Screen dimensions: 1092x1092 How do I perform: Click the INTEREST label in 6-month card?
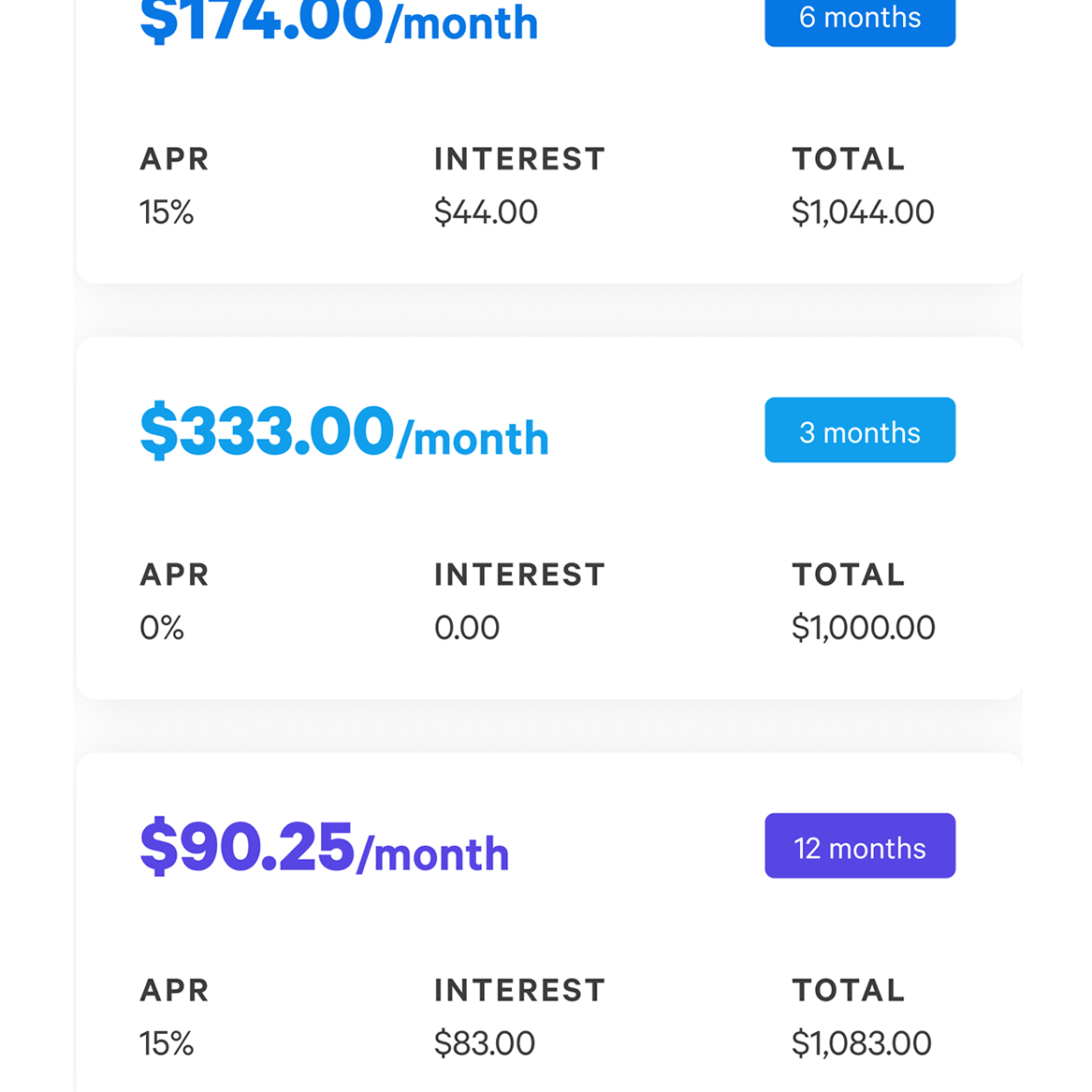pos(519,159)
